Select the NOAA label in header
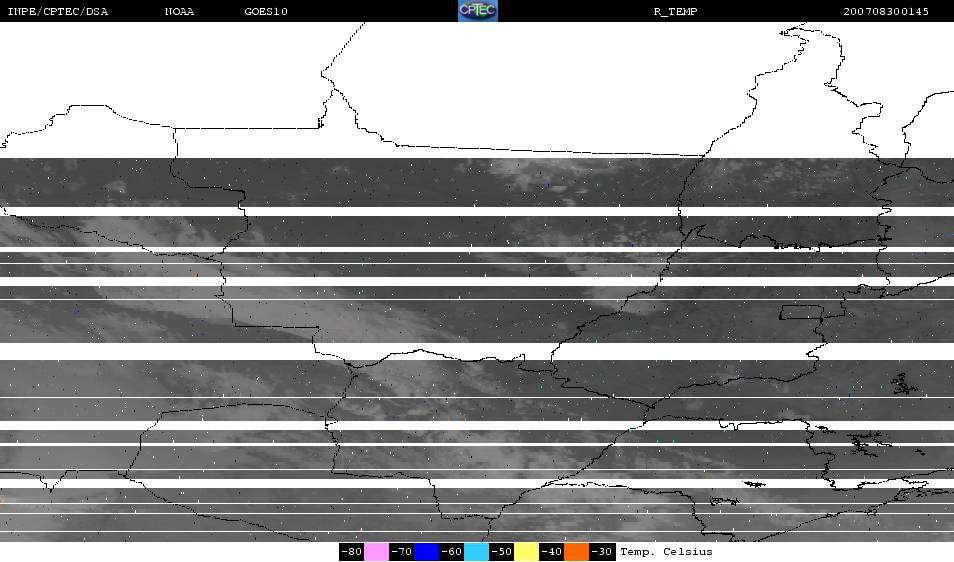Viewport: 954px width, 562px height. 179,12
